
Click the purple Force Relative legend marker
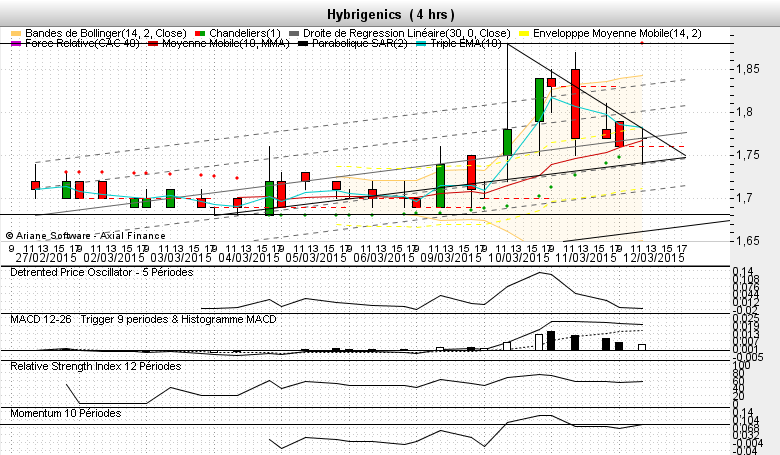[14, 45]
